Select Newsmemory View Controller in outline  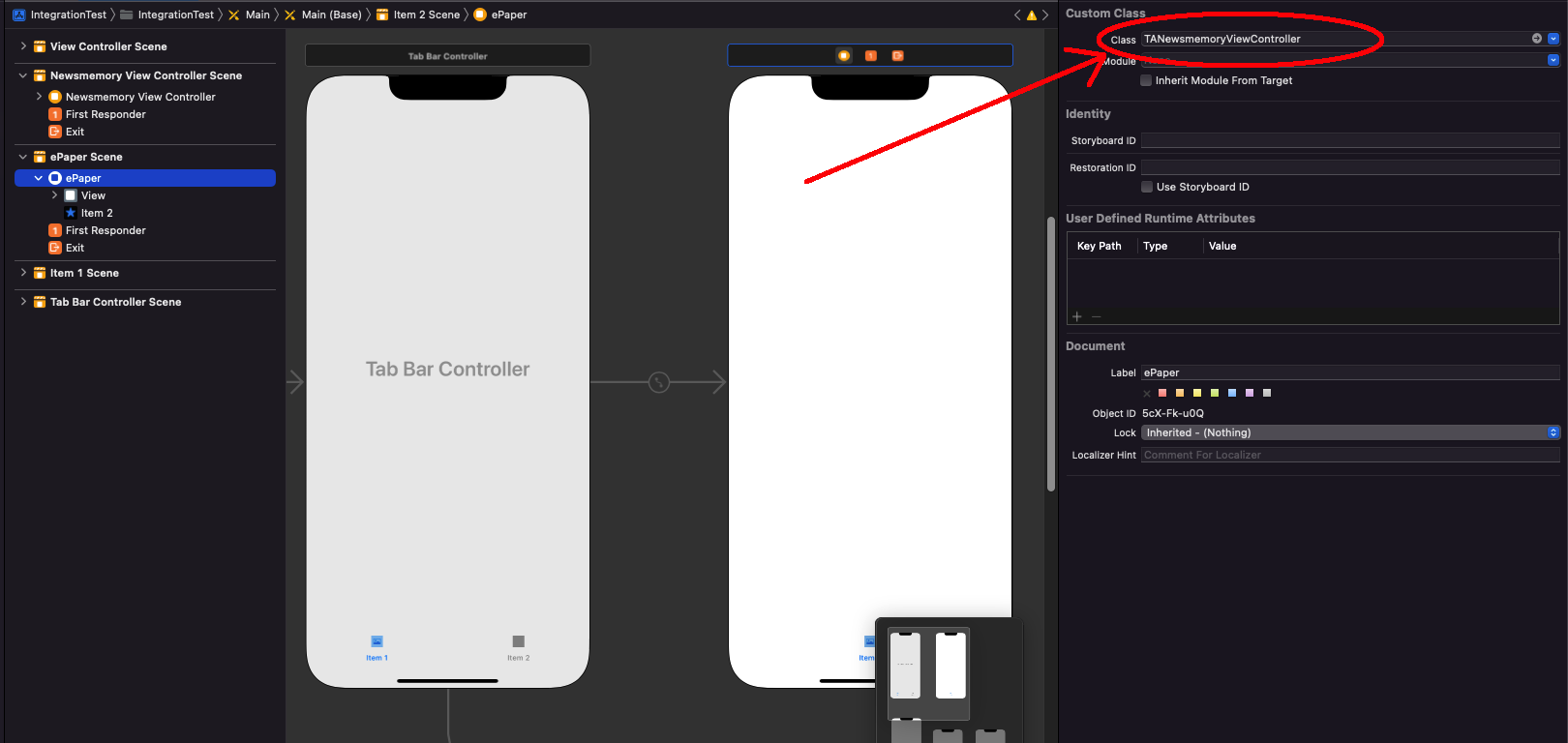(x=140, y=97)
